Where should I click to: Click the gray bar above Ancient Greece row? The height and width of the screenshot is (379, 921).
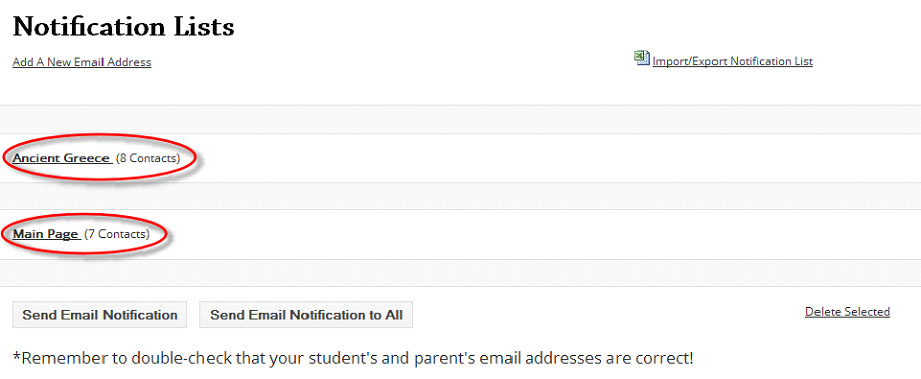pos(460,120)
